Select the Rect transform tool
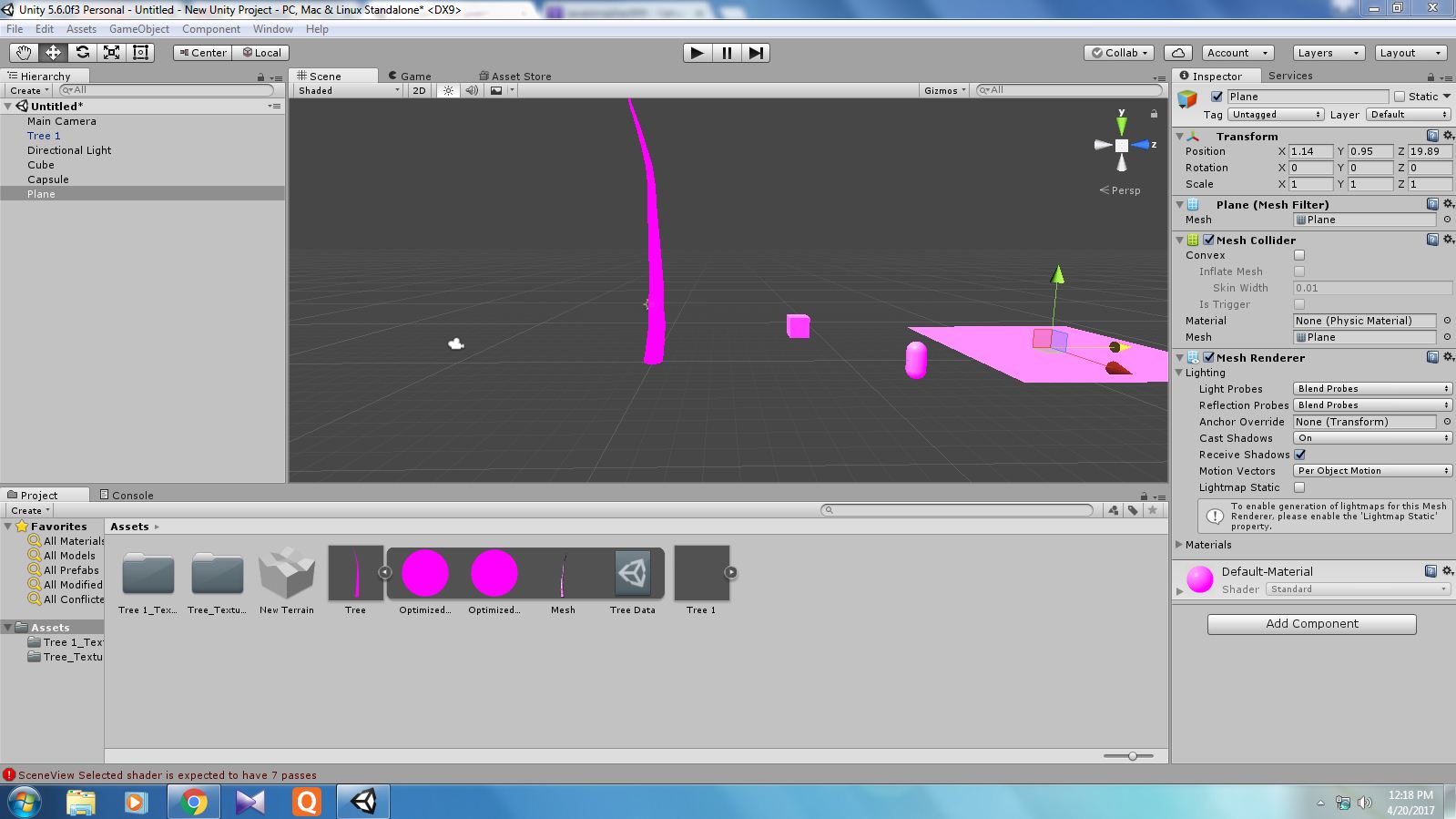 tap(140, 53)
